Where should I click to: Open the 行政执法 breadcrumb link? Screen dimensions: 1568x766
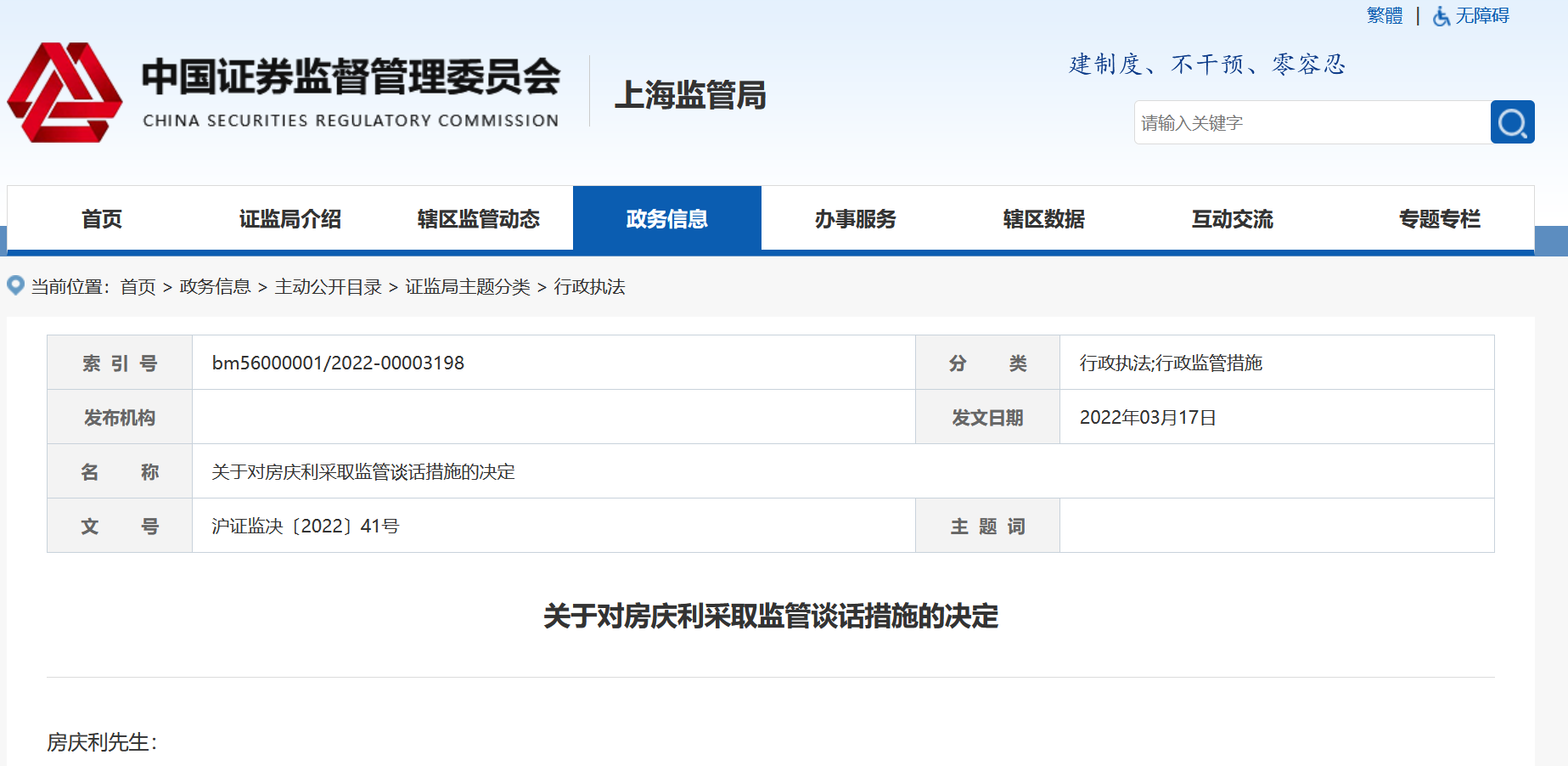coord(590,287)
